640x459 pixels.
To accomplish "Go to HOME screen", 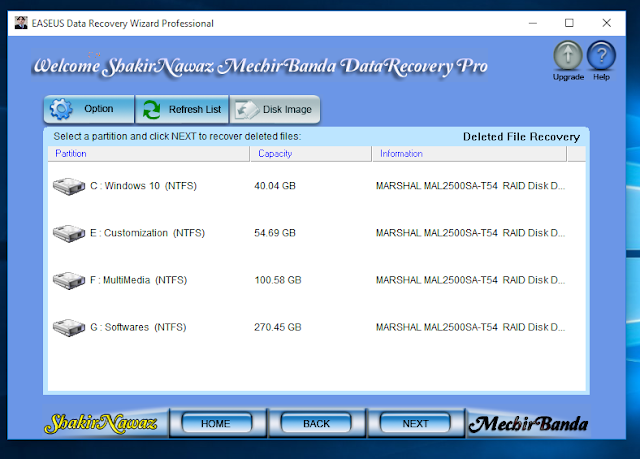I will click(x=216, y=424).
